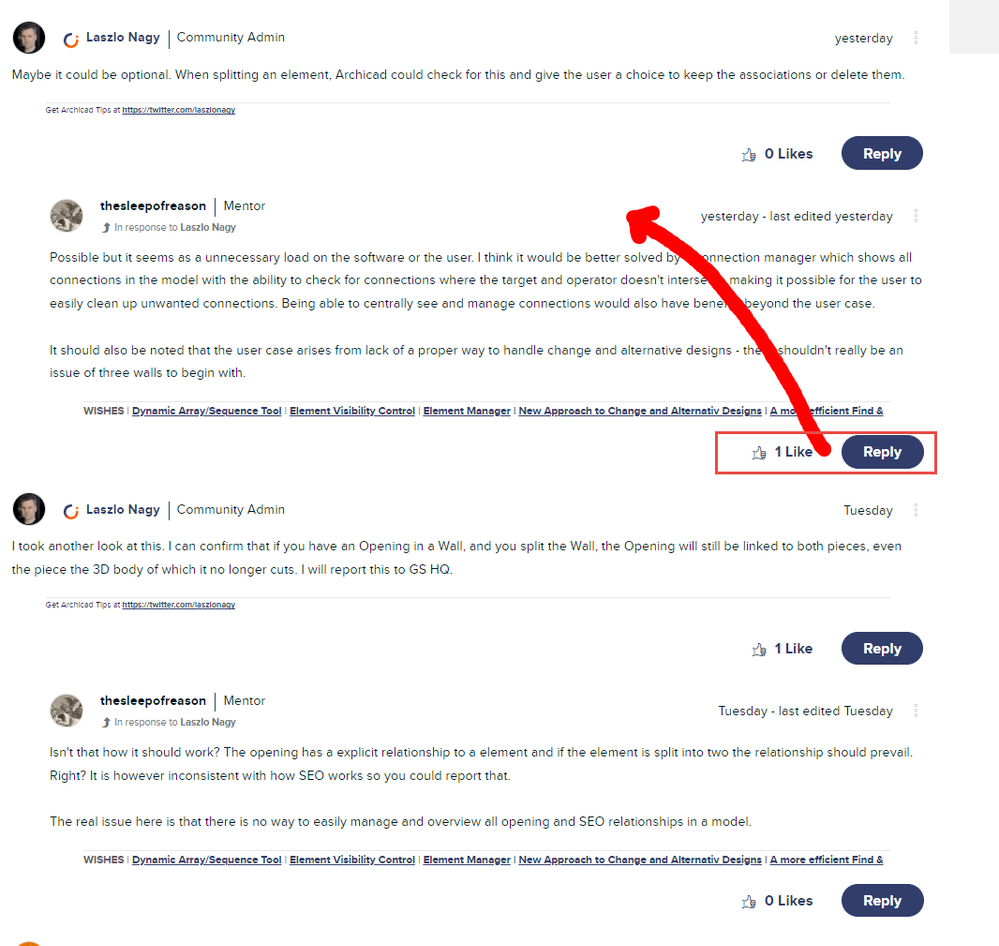Viewport: 999px width, 946px height.
Task: Give kudos to Laszlo Nagy's Tuesday post
Action: [x=759, y=649]
